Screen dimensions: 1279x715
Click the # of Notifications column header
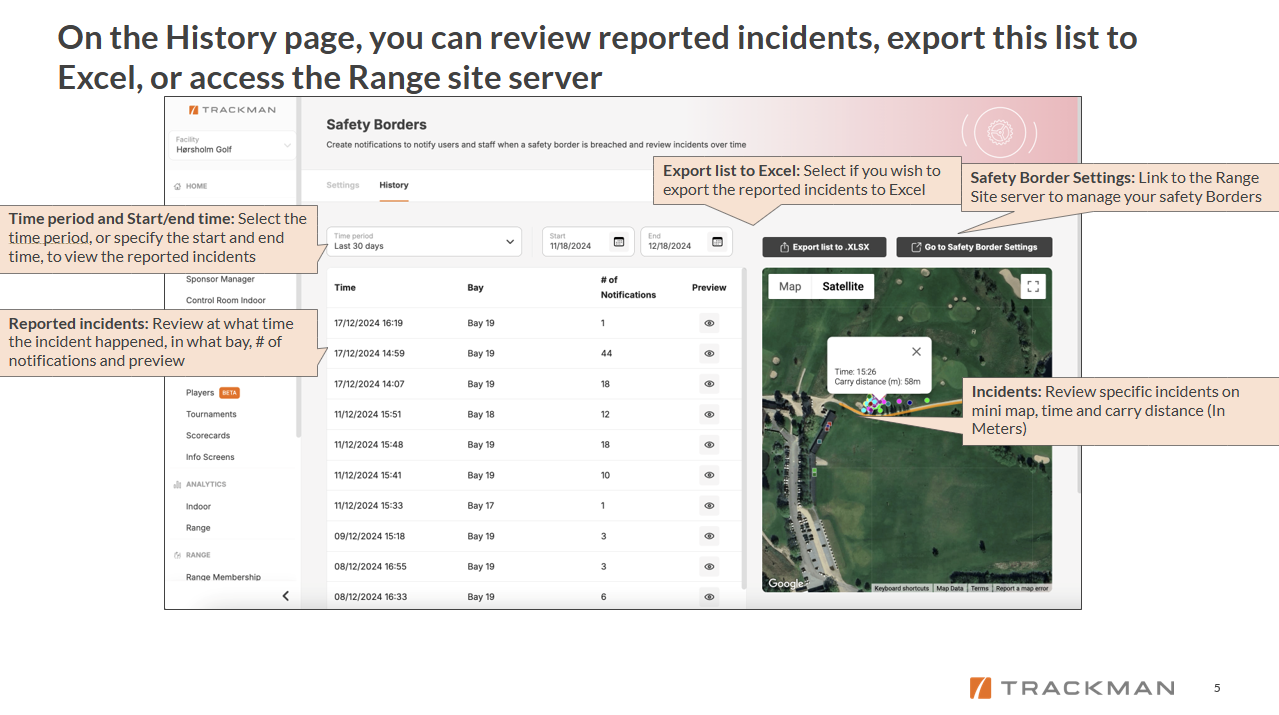[628, 287]
